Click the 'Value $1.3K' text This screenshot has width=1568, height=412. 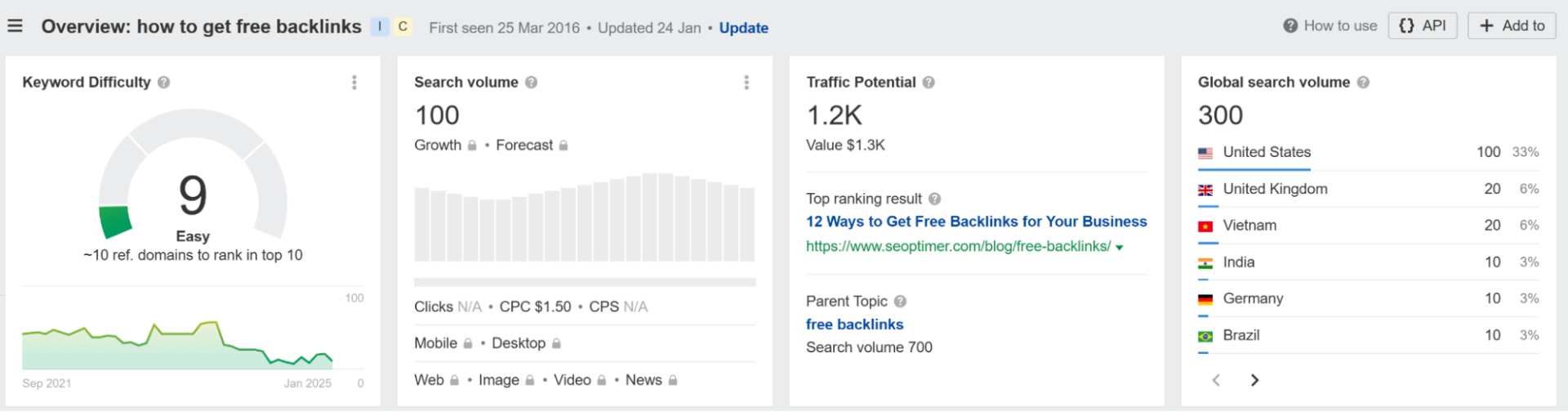pos(845,146)
